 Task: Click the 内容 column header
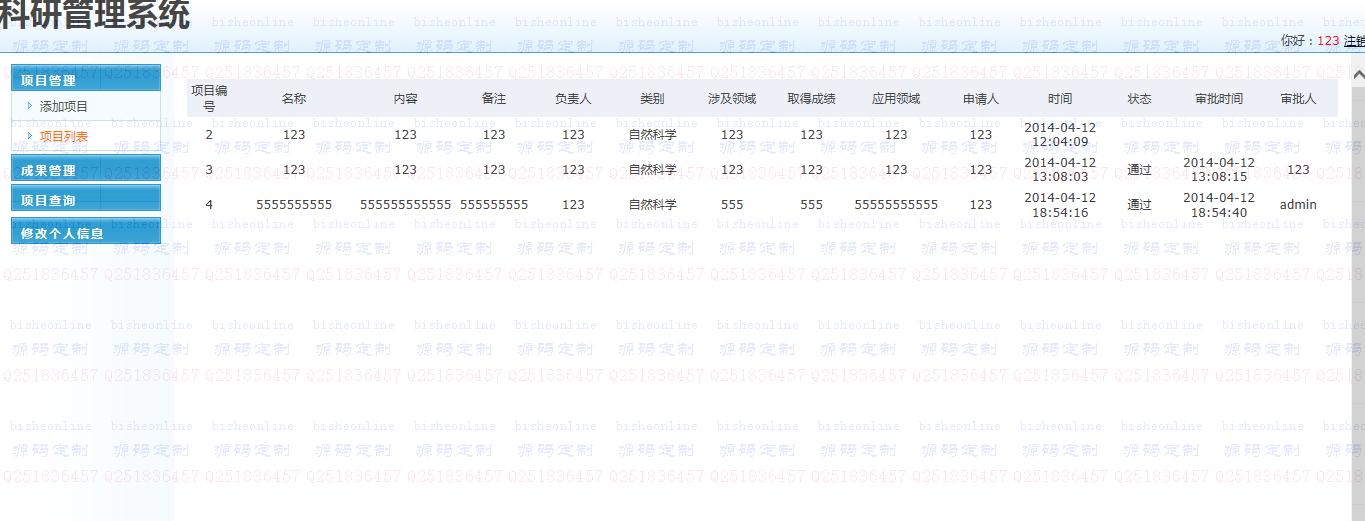click(x=405, y=98)
